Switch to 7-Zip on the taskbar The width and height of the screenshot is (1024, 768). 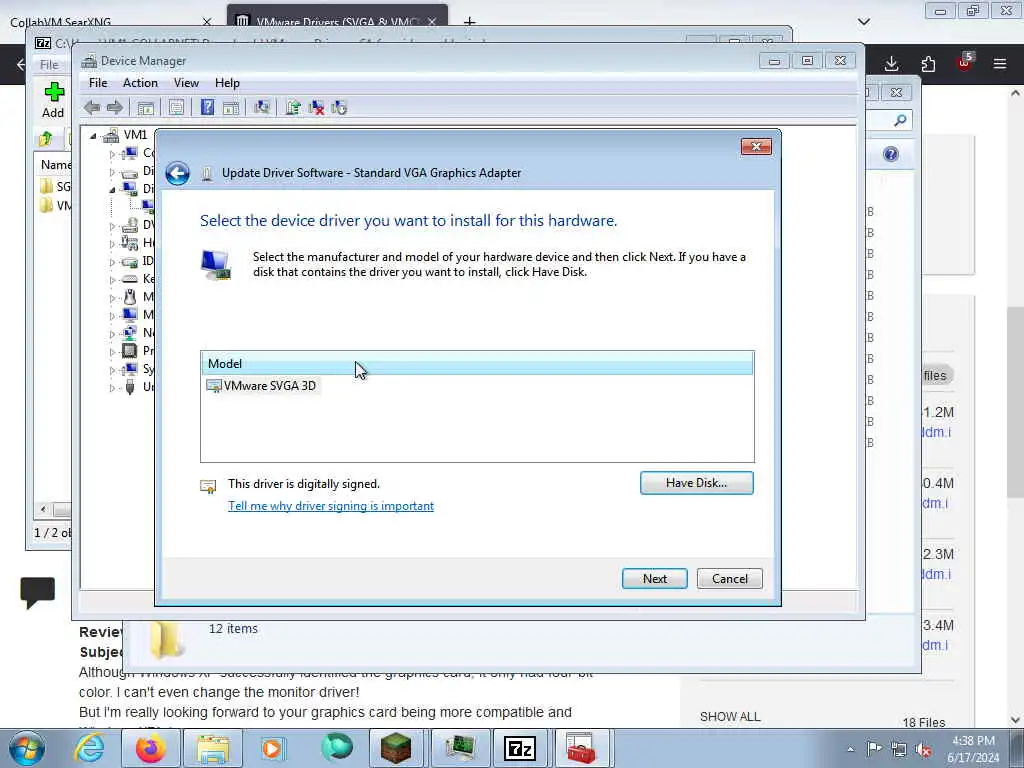tap(520, 748)
